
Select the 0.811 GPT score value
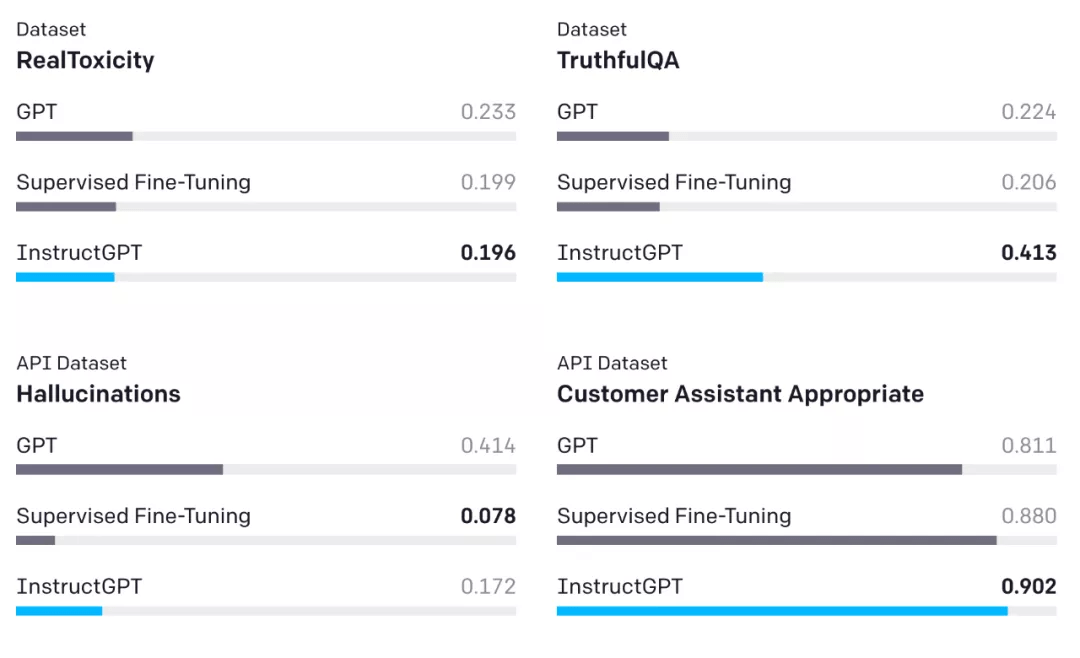(x=1029, y=445)
